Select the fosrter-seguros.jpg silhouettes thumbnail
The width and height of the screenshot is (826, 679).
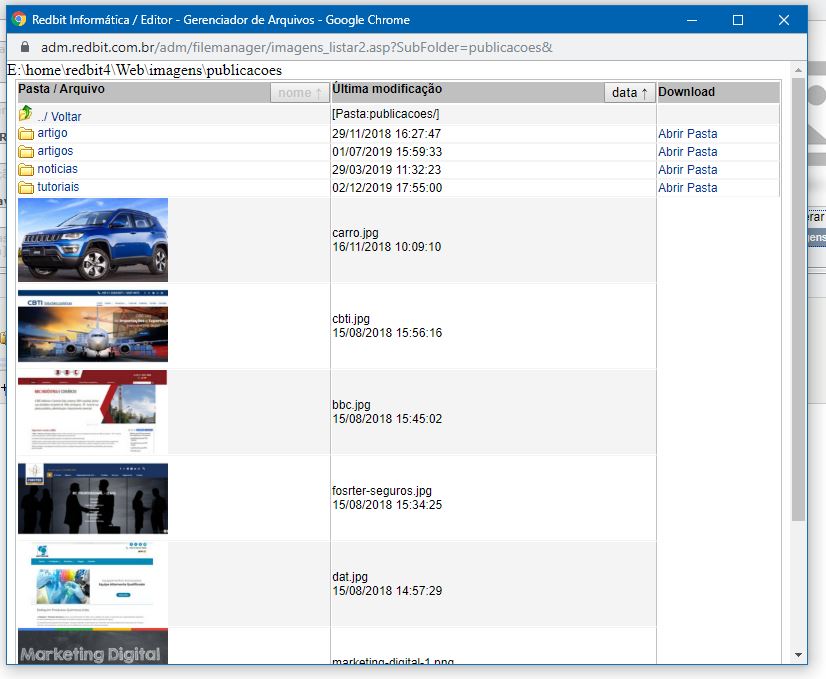point(93,498)
